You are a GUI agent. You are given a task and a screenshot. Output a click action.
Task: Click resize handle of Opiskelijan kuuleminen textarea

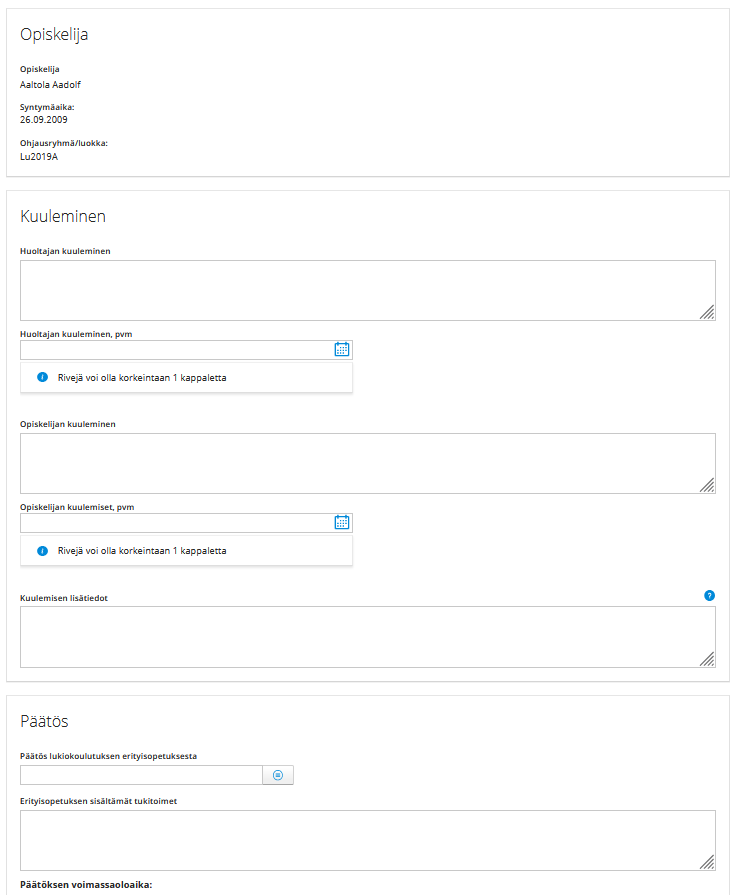pos(707,485)
